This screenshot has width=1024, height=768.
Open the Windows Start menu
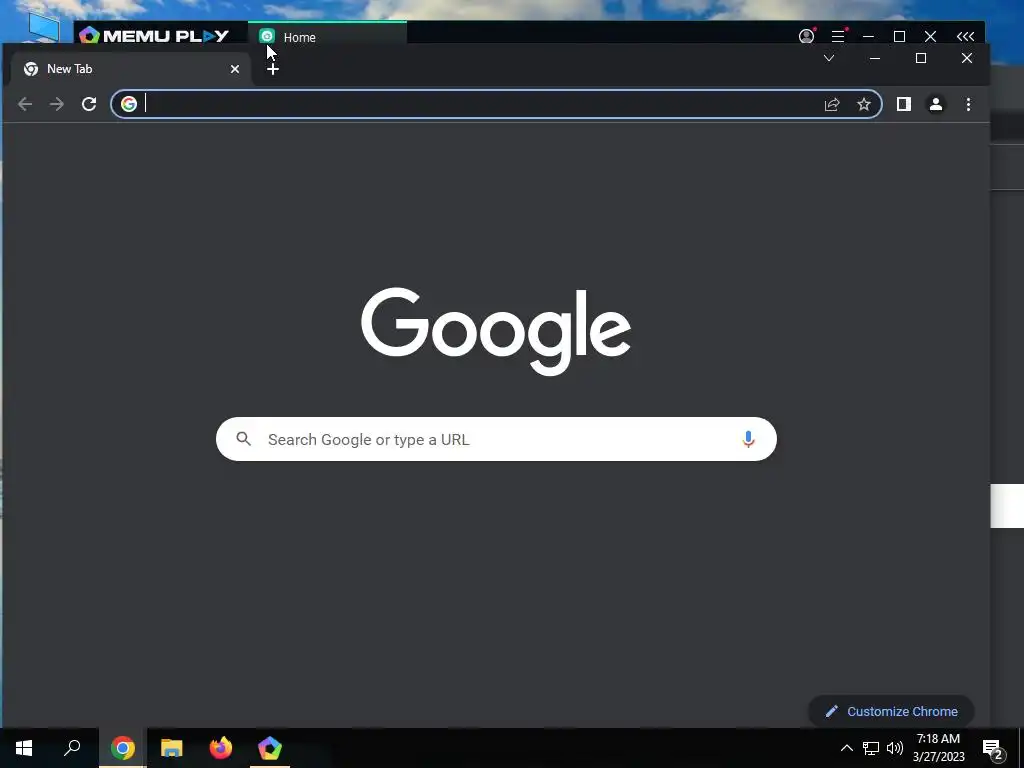(x=24, y=748)
